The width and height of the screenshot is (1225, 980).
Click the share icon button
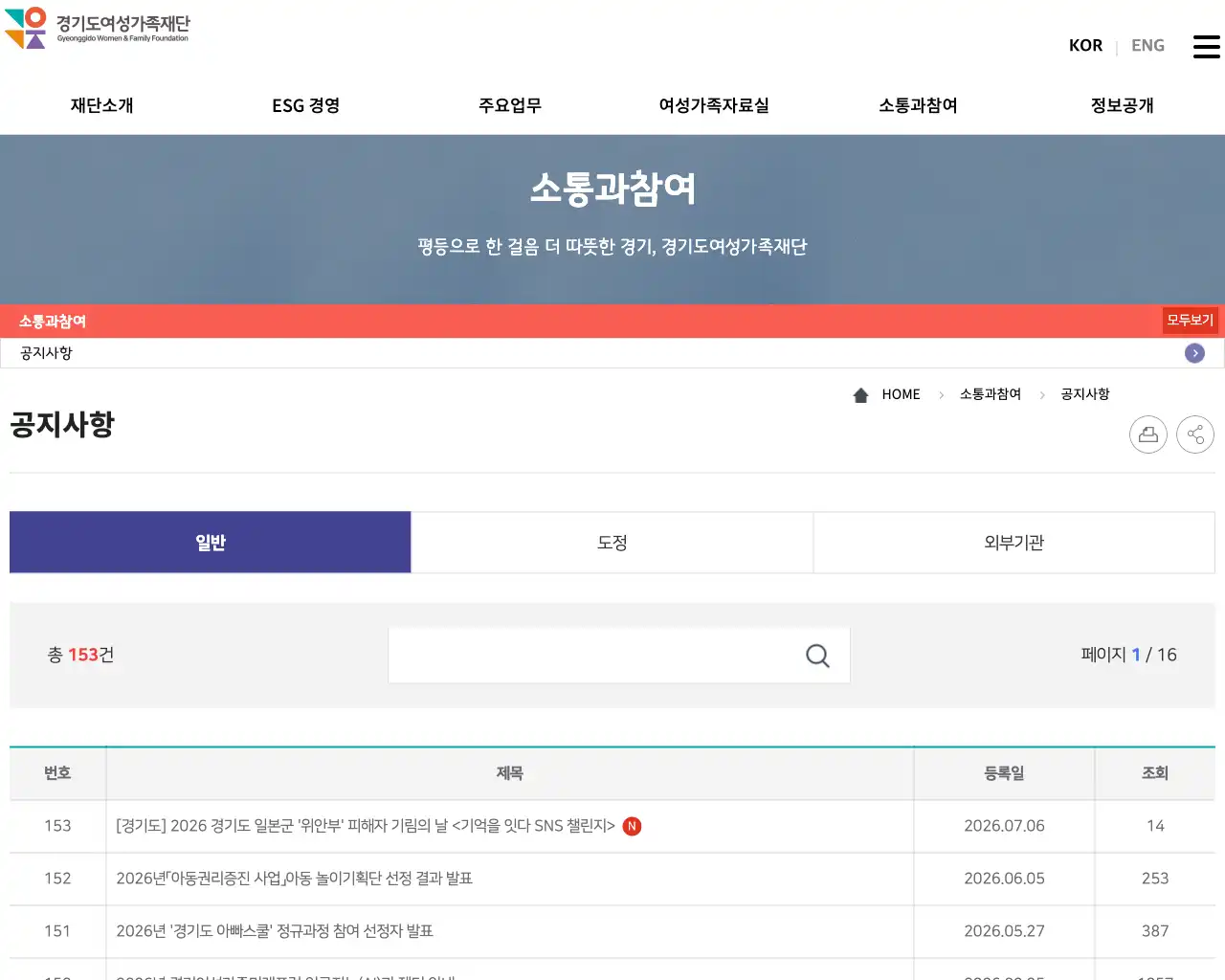[x=1195, y=434]
